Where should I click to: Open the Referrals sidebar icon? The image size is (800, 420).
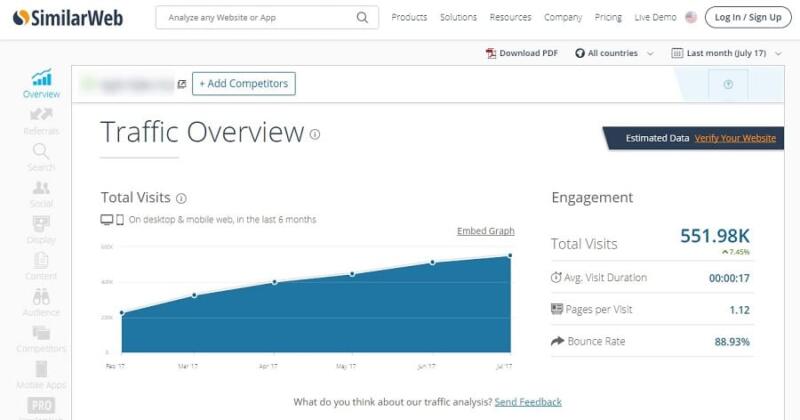coord(41,117)
